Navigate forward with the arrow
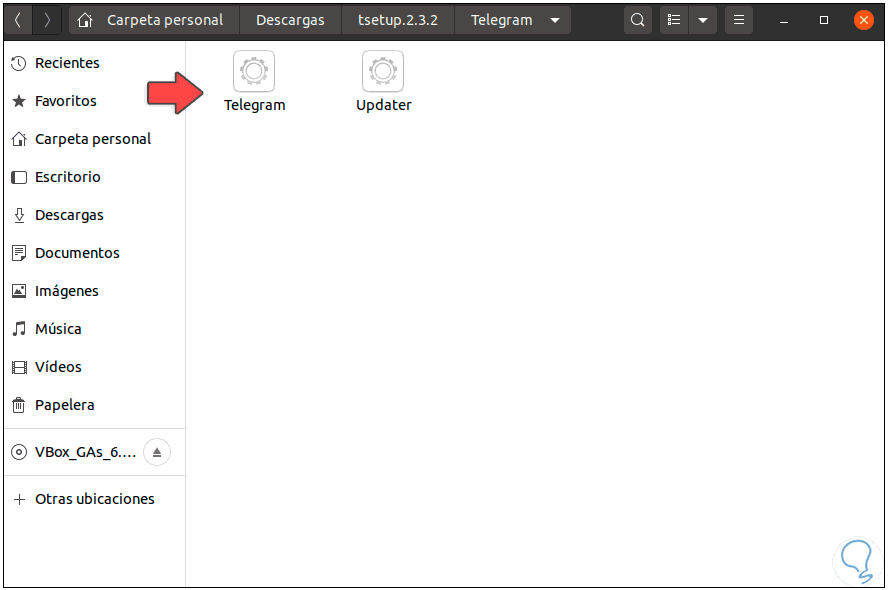Screen dimensions: 888x590 pyautogui.click(x=46, y=19)
